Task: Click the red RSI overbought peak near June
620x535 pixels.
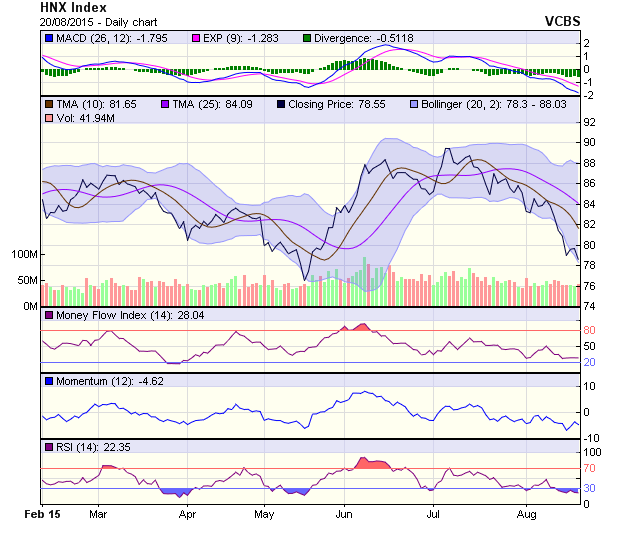Action: (x=371, y=462)
